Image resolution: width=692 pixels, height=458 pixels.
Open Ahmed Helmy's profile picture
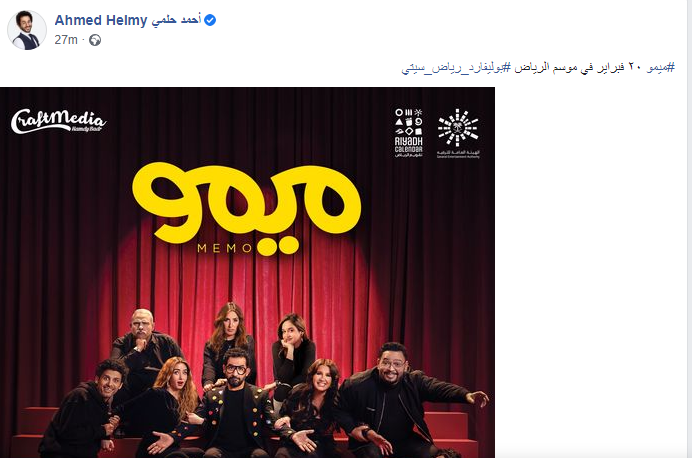point(27,30)
